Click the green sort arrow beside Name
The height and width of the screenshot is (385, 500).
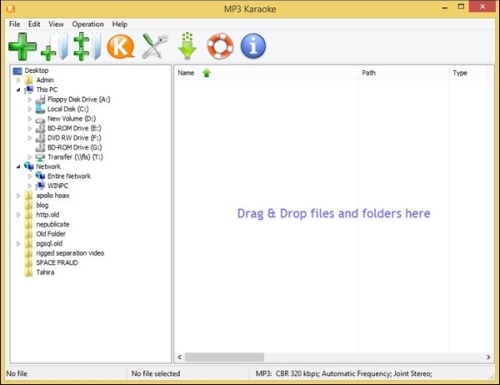click(207, 73)
